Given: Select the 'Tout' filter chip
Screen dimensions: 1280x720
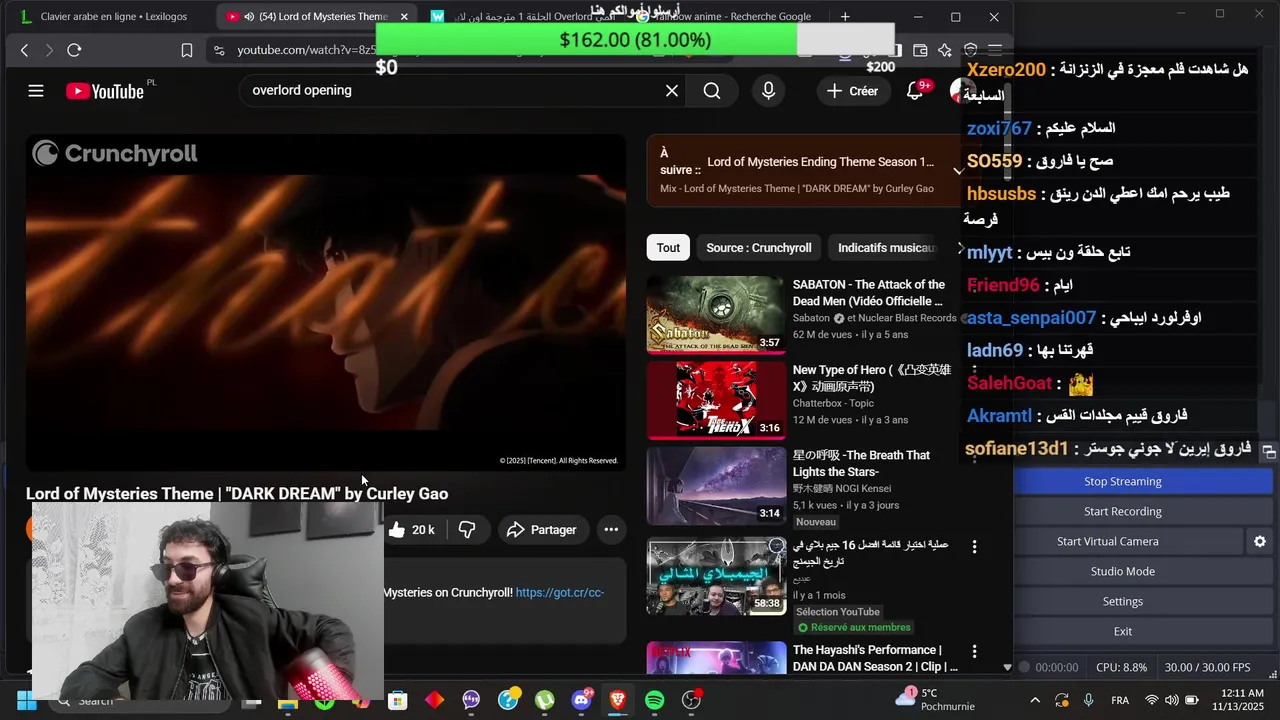Looking at the screenshot, I should coord(668,248).
